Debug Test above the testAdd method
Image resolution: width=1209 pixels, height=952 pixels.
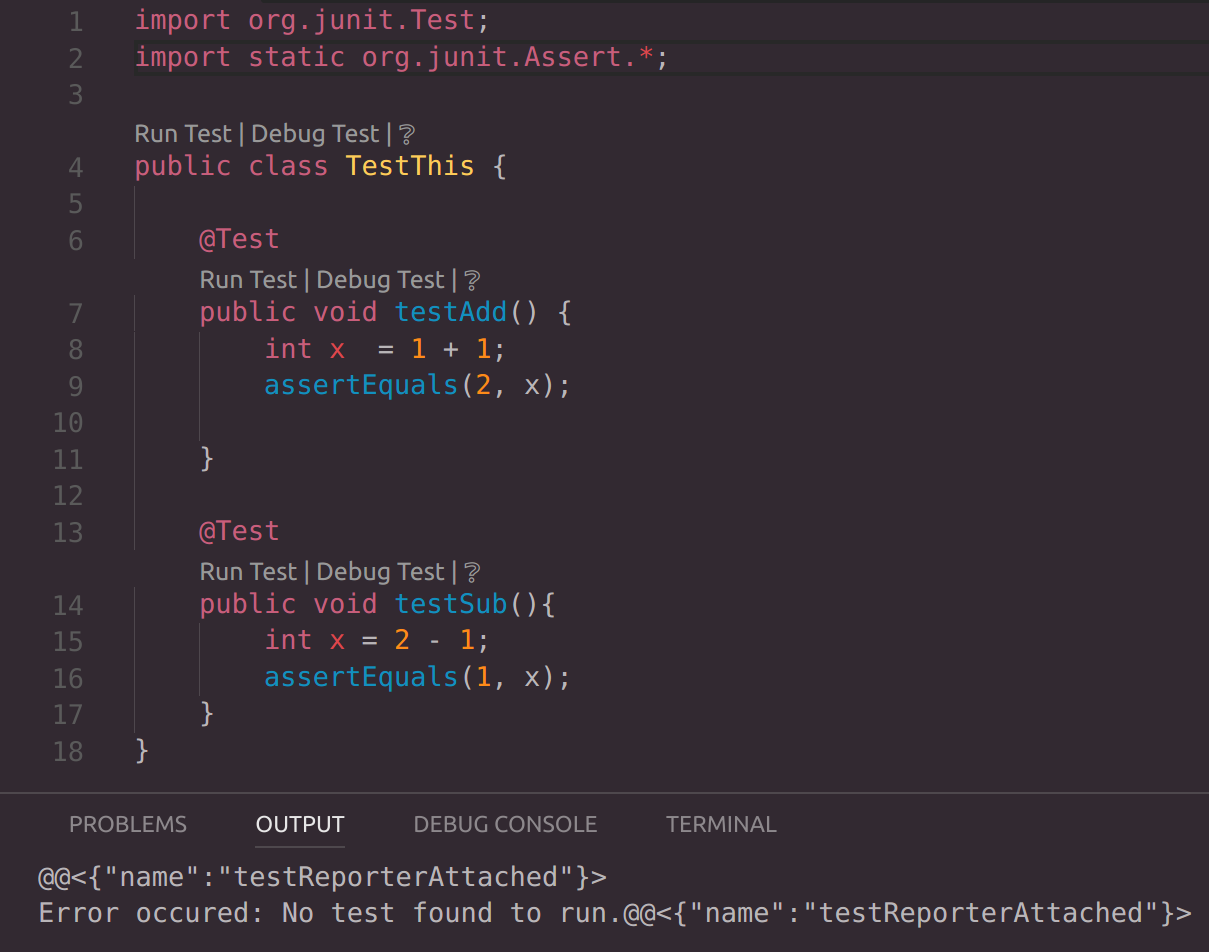[380, 280]
